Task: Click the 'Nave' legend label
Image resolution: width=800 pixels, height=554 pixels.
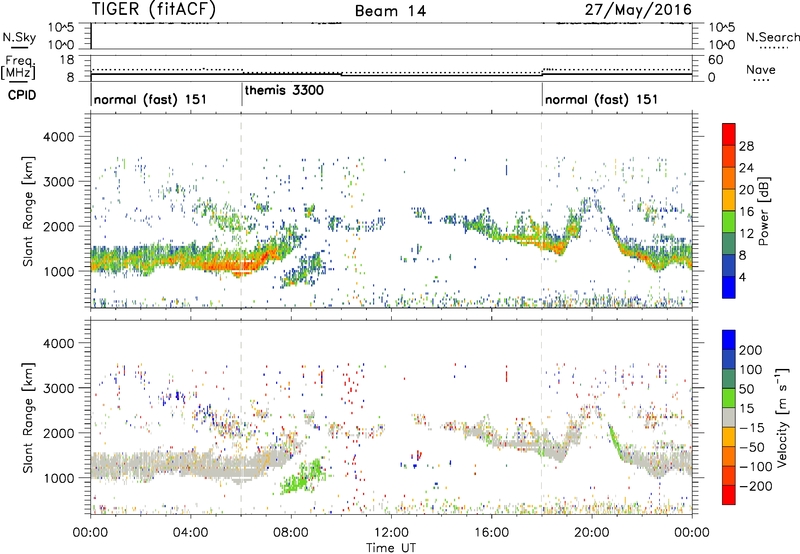Action: point(761,70)
